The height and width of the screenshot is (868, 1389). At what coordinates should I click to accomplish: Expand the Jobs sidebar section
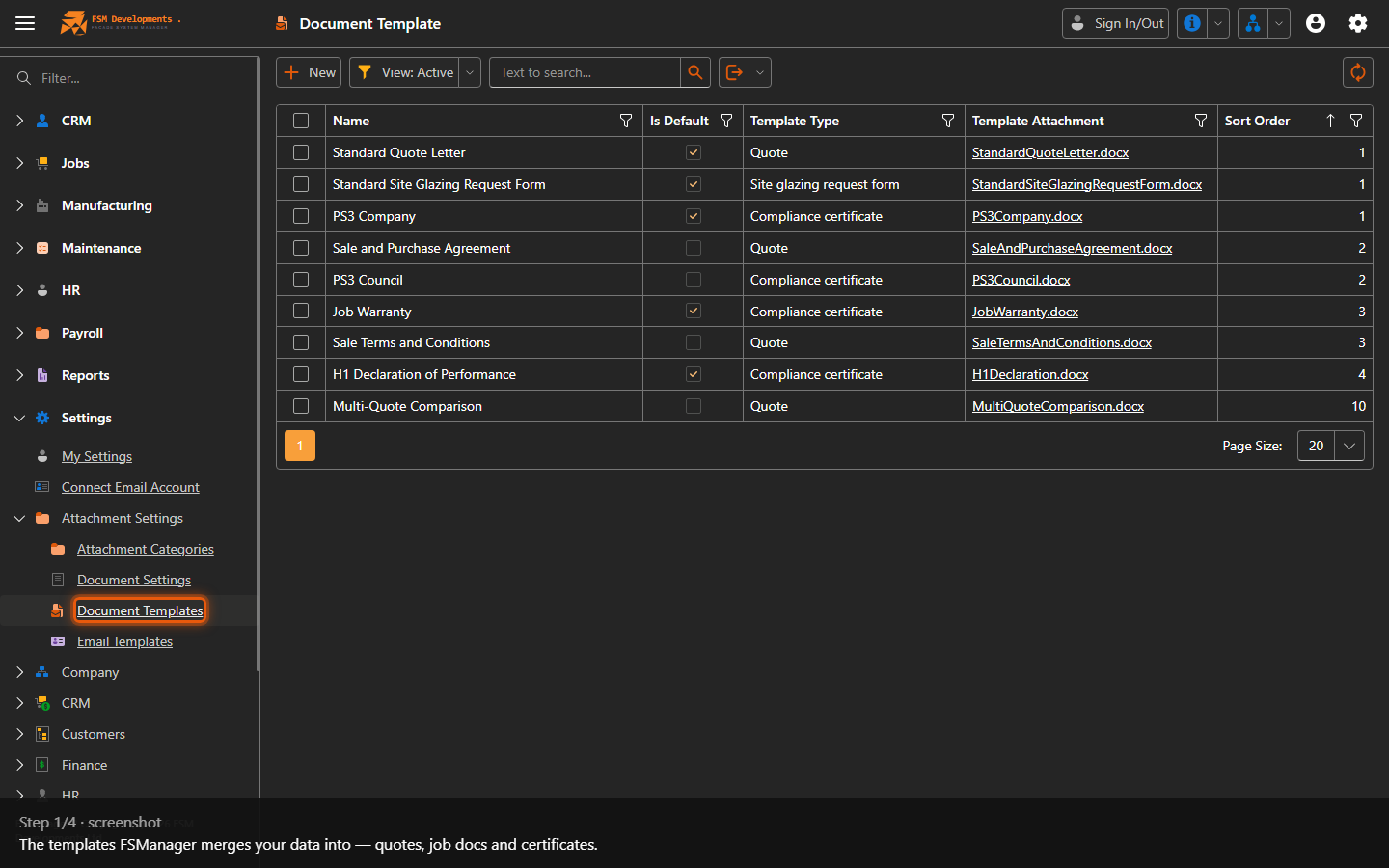tap(19, 163)
